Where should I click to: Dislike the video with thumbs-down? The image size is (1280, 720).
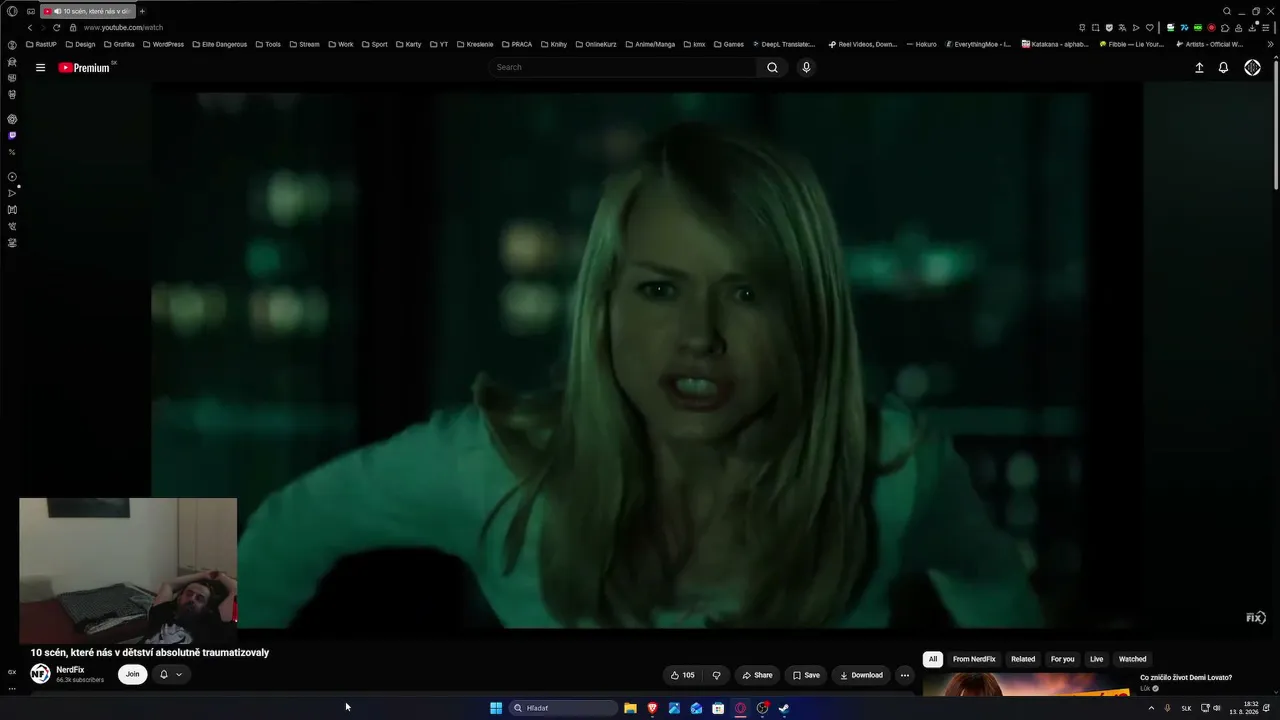[716, 675]
